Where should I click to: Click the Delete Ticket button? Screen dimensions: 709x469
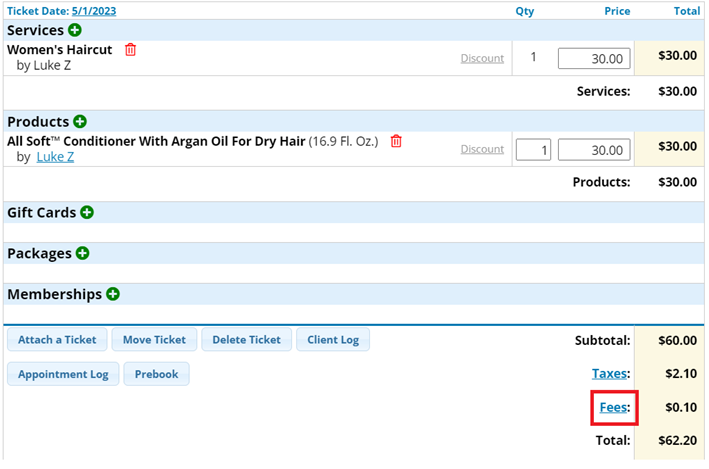[246, 340]
